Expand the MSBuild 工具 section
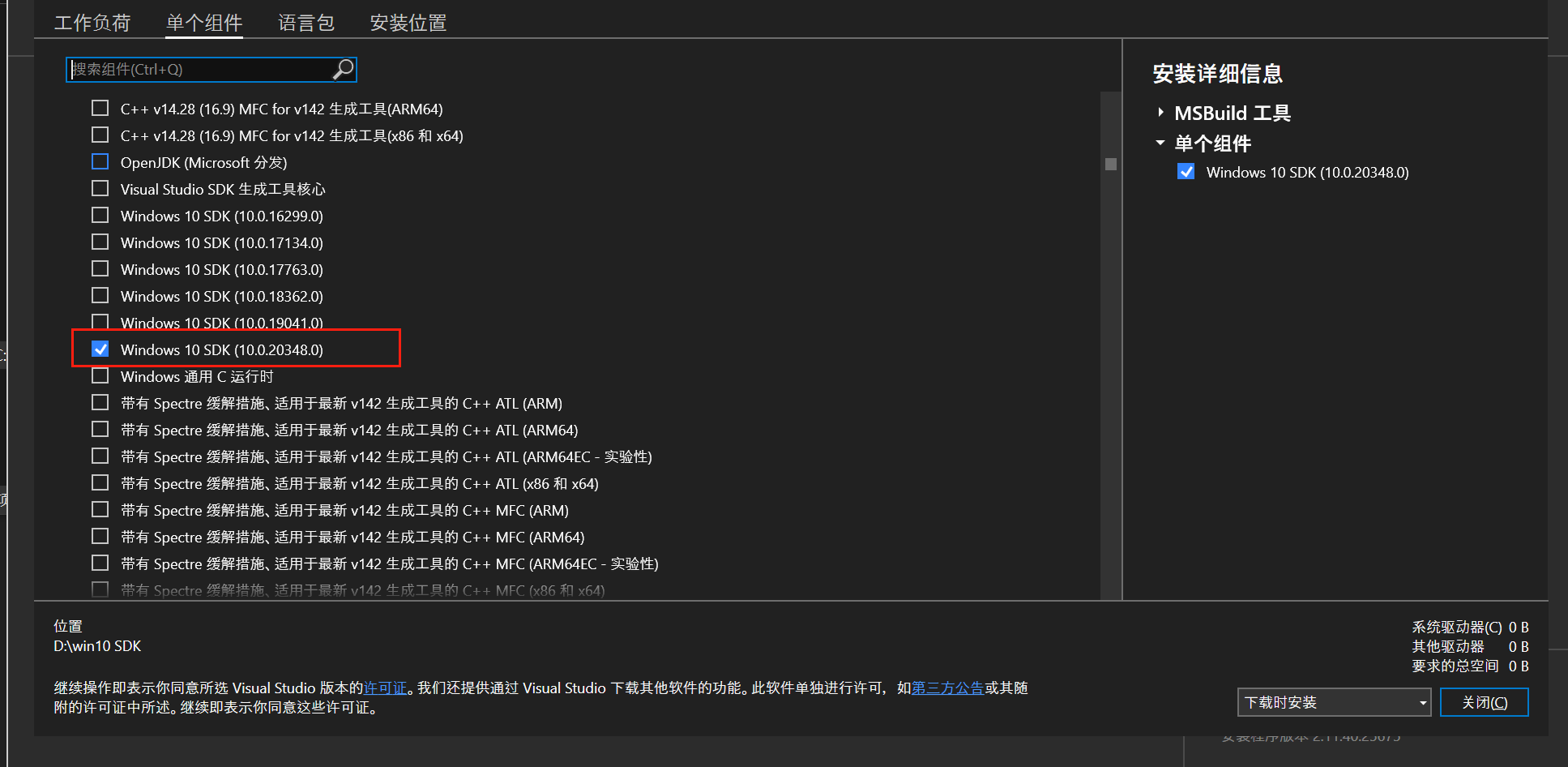 click(x=1160, y=113)
